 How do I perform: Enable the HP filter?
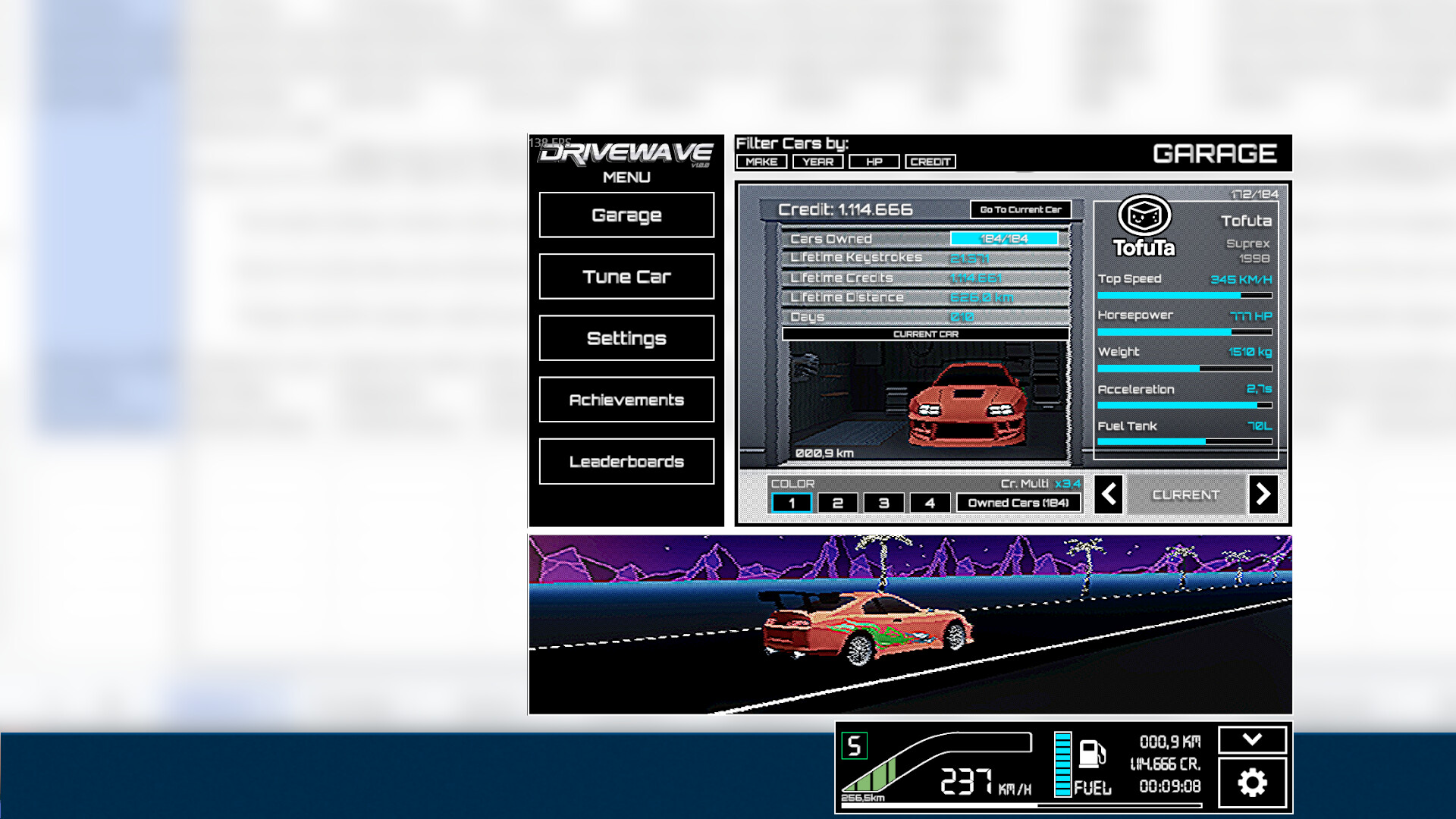tap(873, 162)
